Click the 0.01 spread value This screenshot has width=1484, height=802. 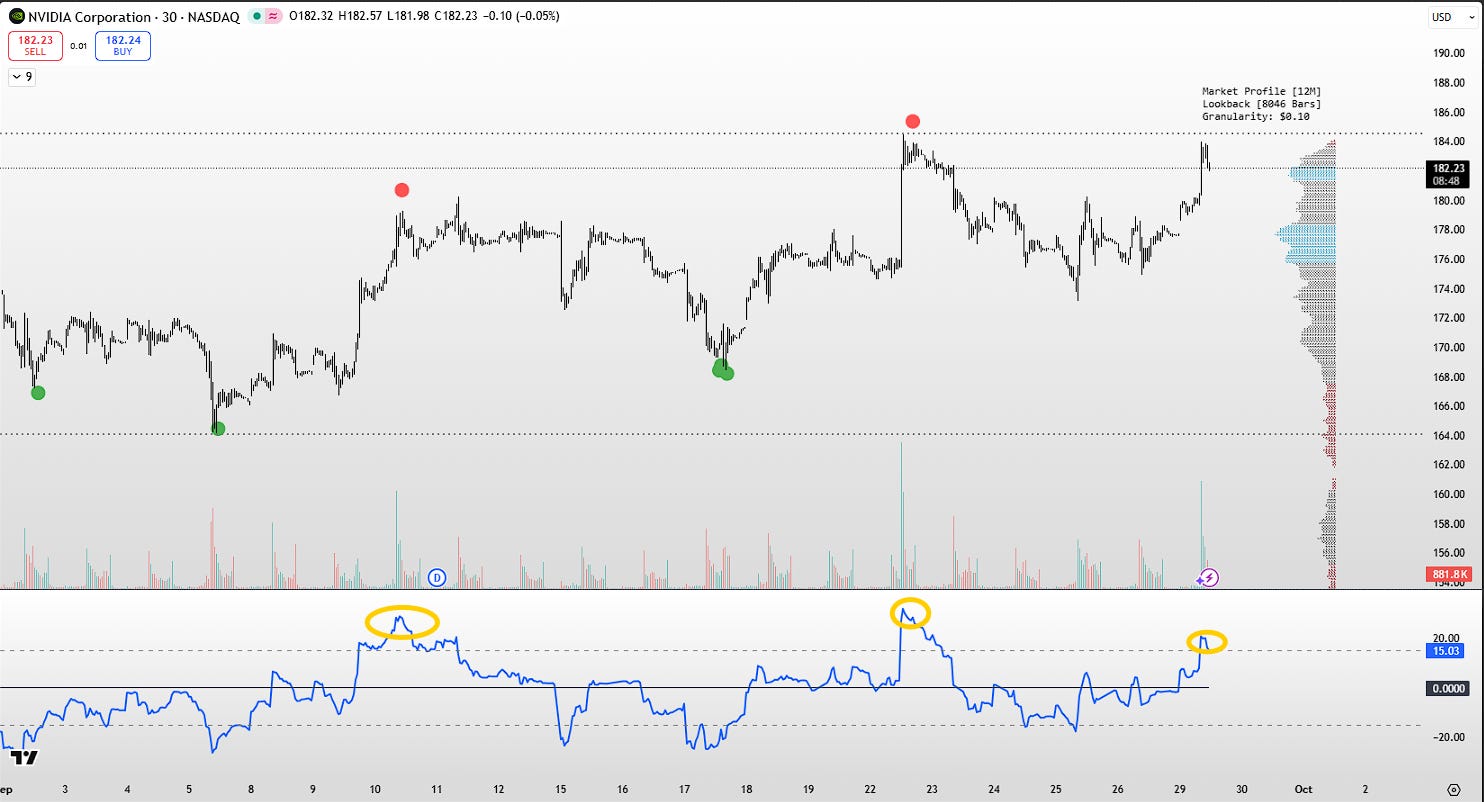point(79,46)
